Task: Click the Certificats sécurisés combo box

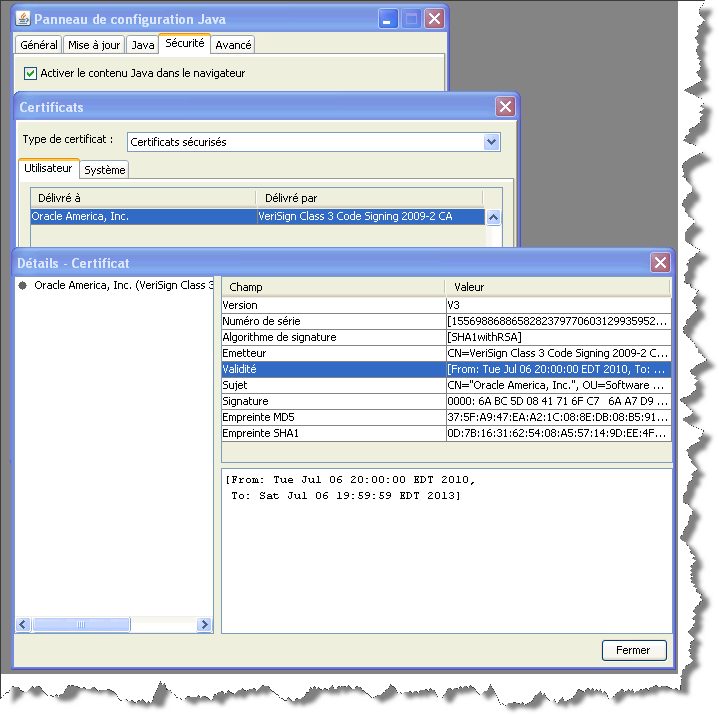Action: tap(314, 142)
